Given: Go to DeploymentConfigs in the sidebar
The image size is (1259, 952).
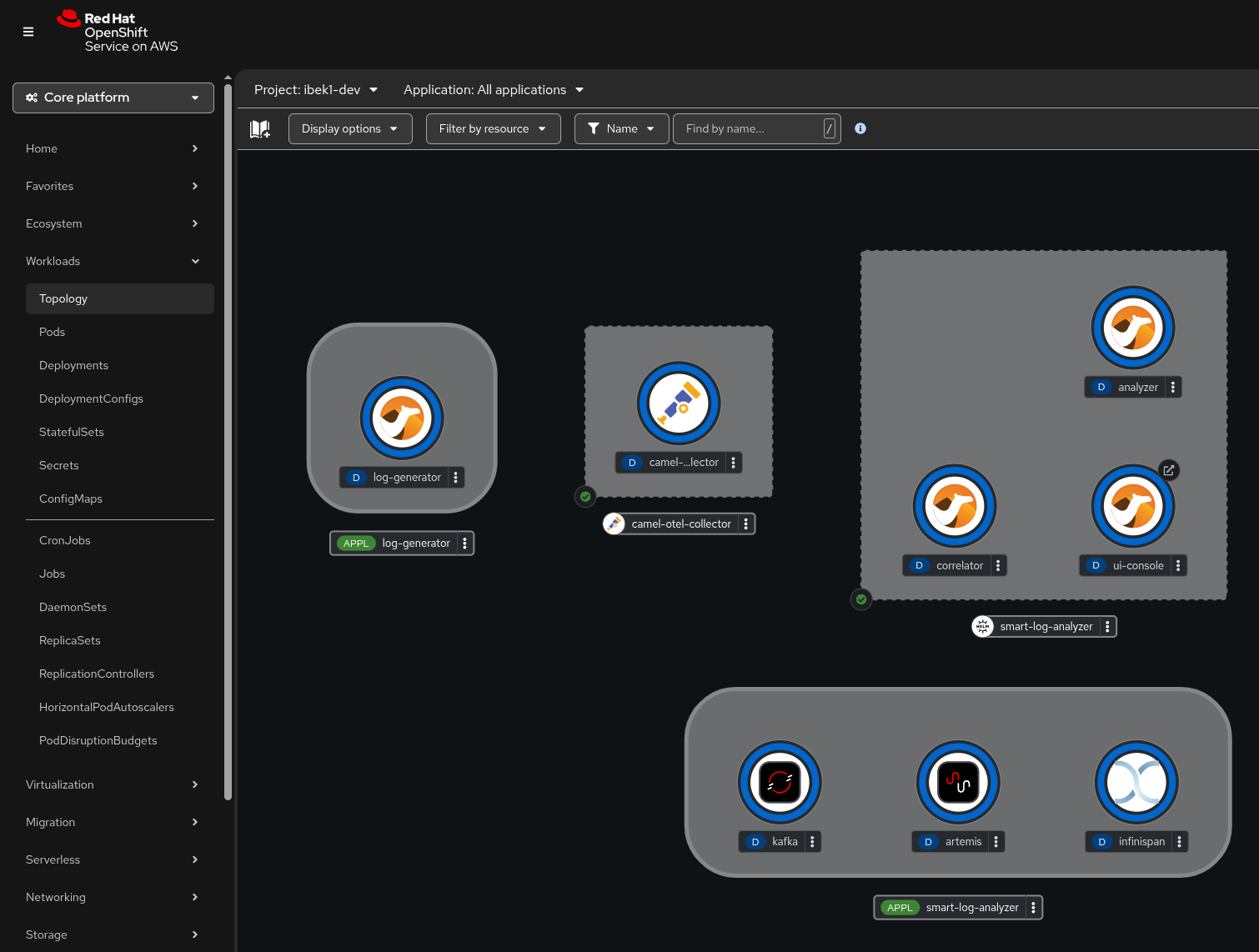Looking at the screenshot, I should pyautogui.click(x=120, y=398).
